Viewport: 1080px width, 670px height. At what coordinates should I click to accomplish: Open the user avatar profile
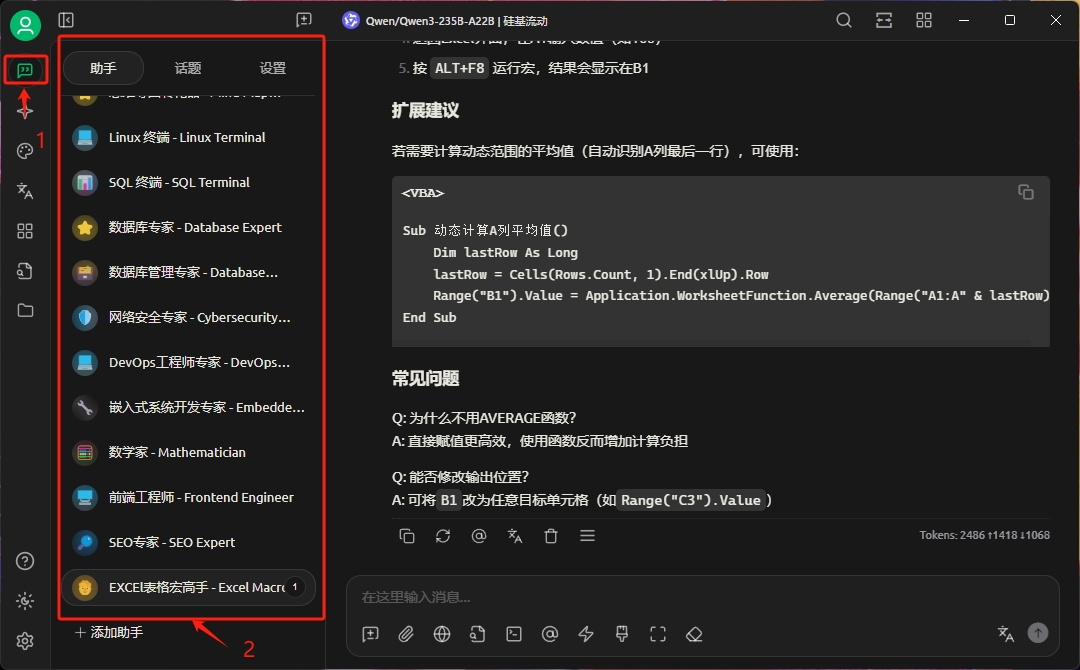click(x=25, y=25)
